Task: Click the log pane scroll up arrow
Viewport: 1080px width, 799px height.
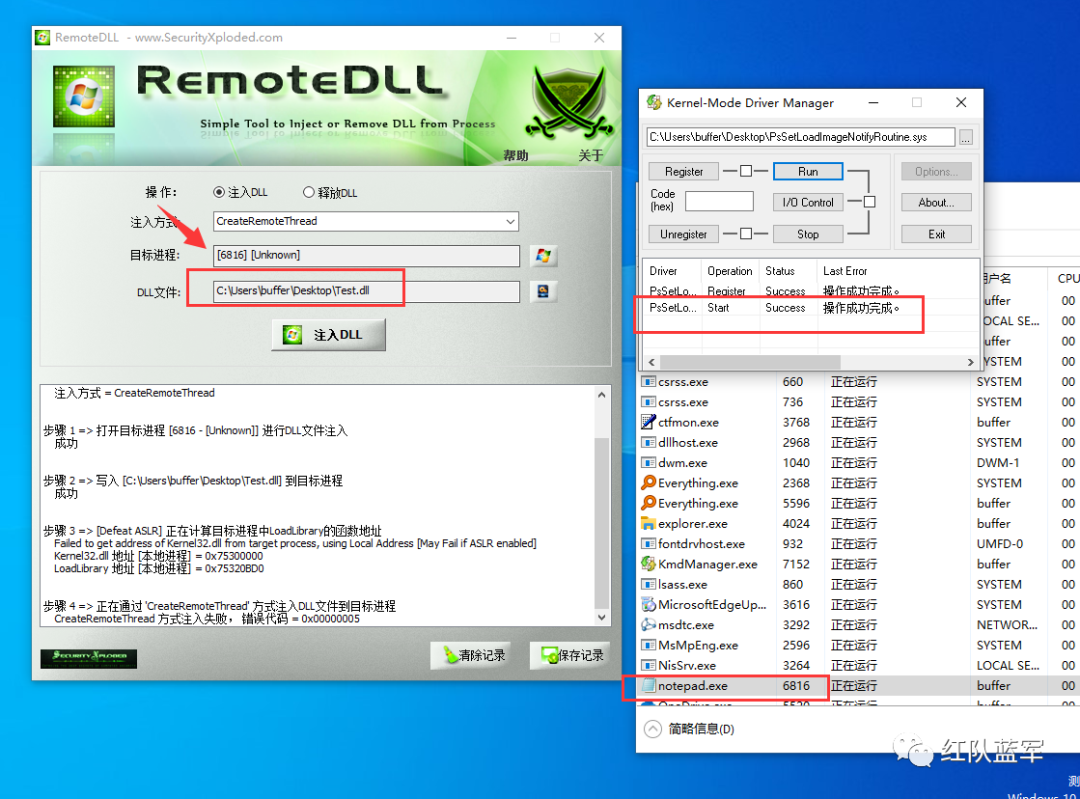Action: click(x=601, y=395)
